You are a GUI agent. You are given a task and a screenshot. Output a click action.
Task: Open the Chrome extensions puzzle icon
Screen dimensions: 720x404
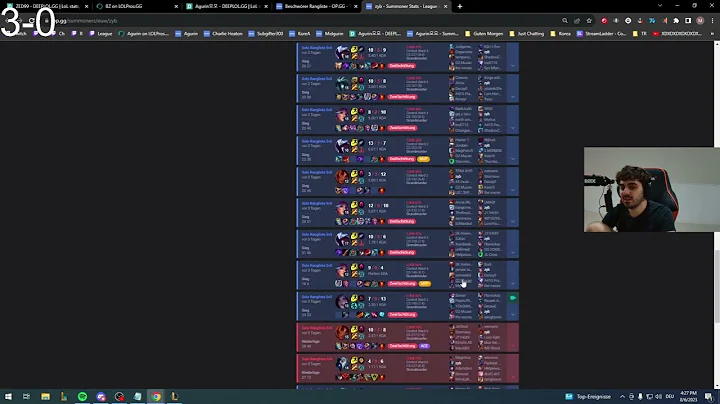point(676,21)
